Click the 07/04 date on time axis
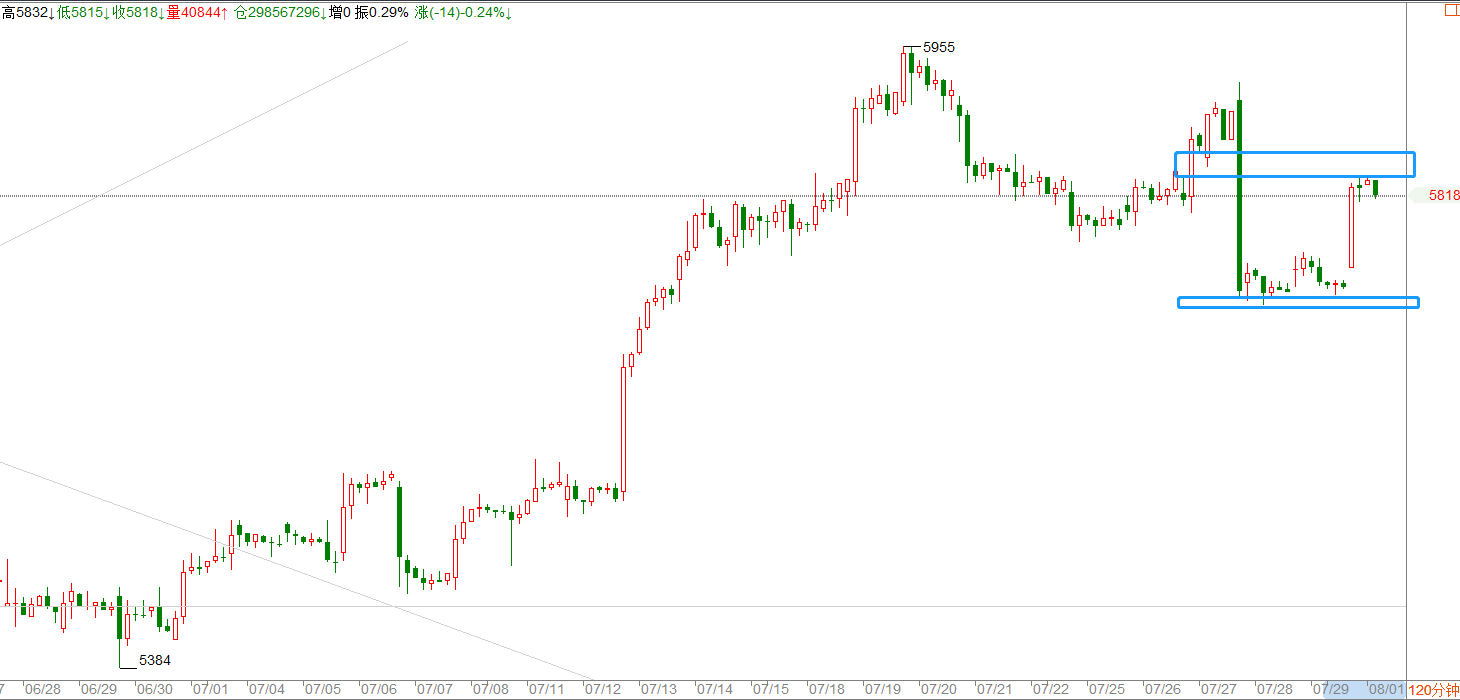Image resolution: width=1460 pixels, height=700 pixels. point(267,690)
